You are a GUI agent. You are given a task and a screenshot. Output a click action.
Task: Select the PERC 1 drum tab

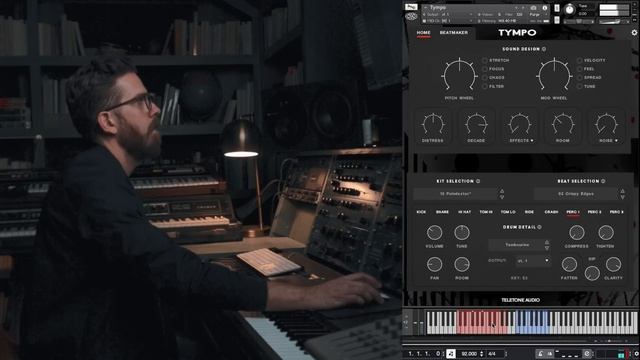(573, 212)
